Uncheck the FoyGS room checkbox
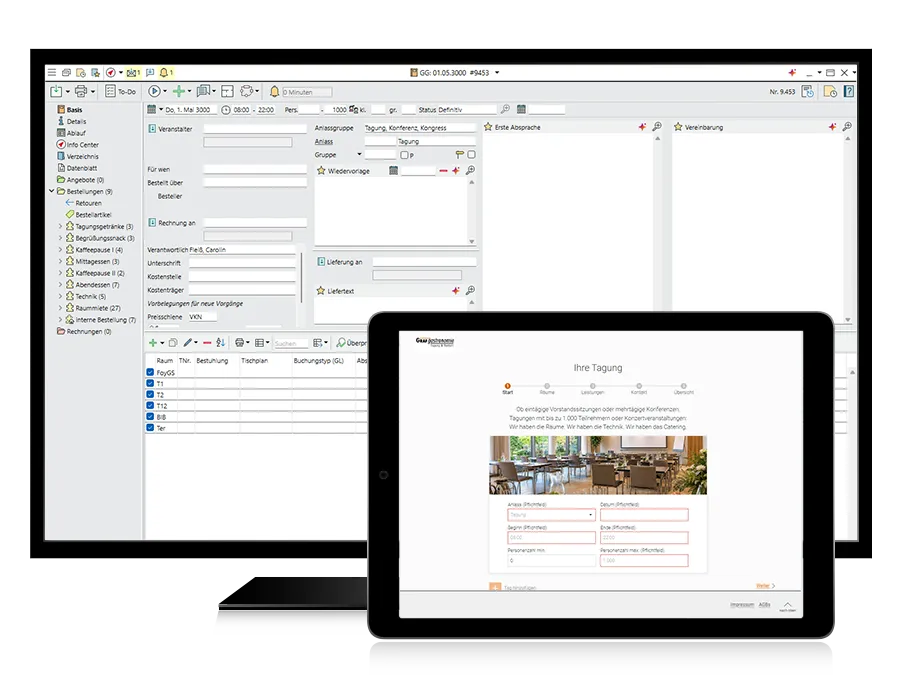This screenshot has height=675, width=900. pyautogui.click(x=150, y=372)
